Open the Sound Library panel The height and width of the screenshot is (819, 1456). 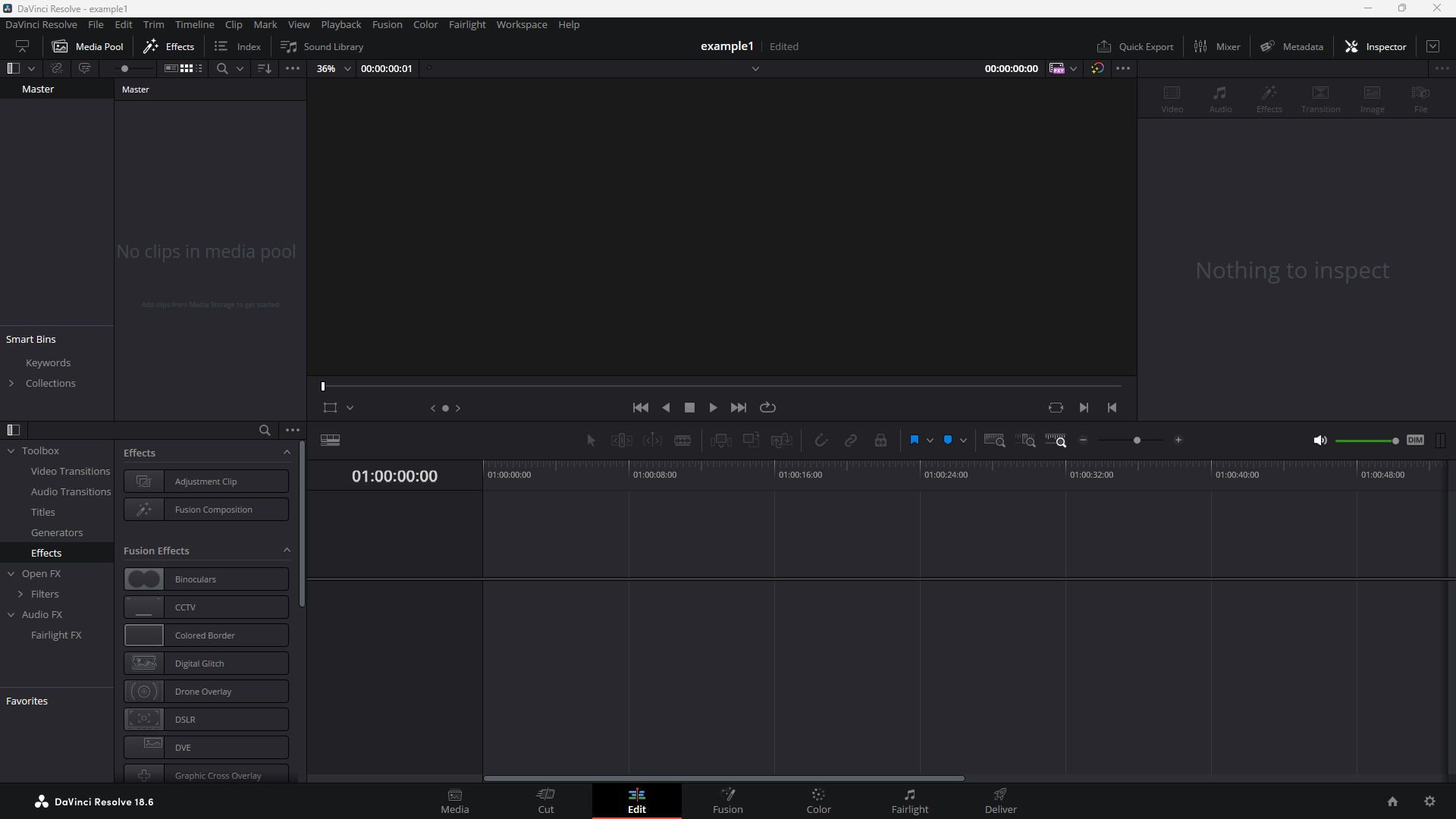[322, 46]
